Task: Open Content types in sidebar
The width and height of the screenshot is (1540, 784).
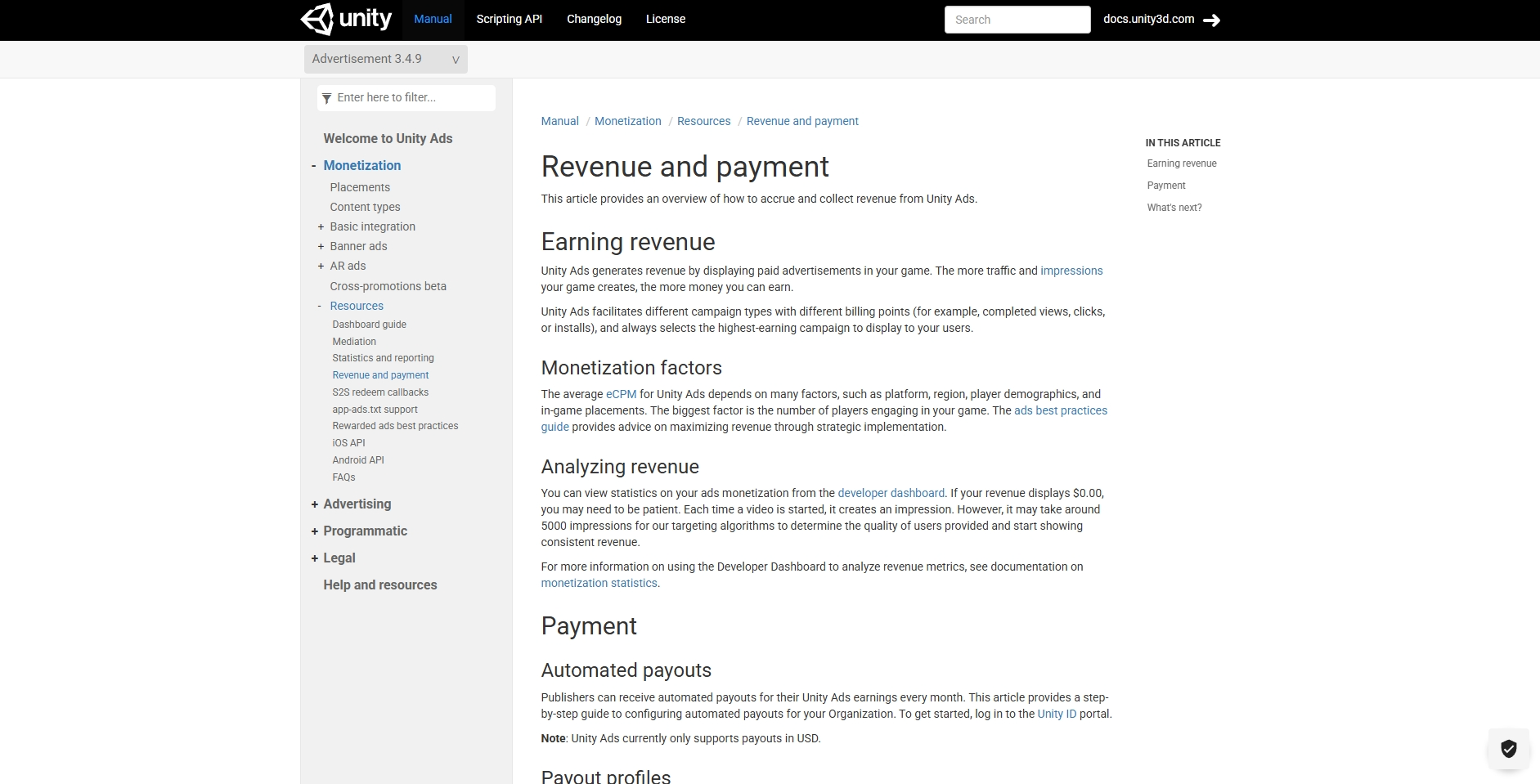Action: (365, 207)
